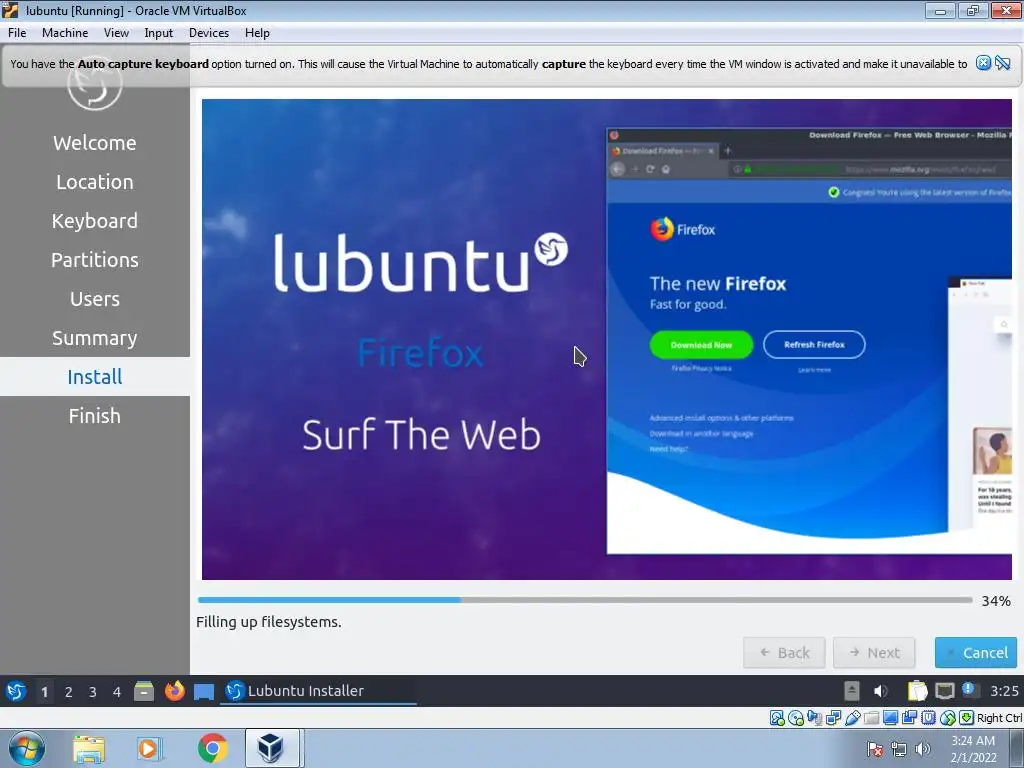The image size is (1024, 768).
Task: Open Windows Media Player from taskbar
Action: (x=150, y=748)
